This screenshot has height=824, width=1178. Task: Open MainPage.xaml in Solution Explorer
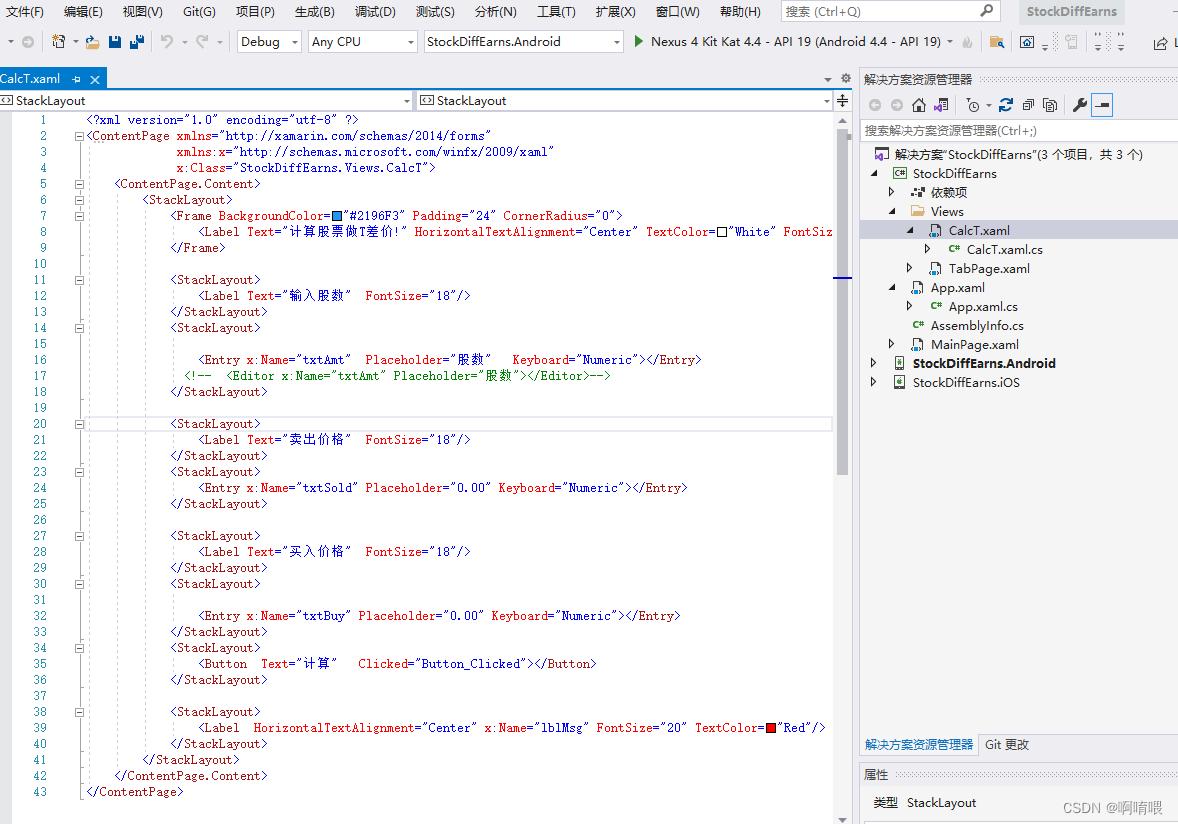[974, 345]
